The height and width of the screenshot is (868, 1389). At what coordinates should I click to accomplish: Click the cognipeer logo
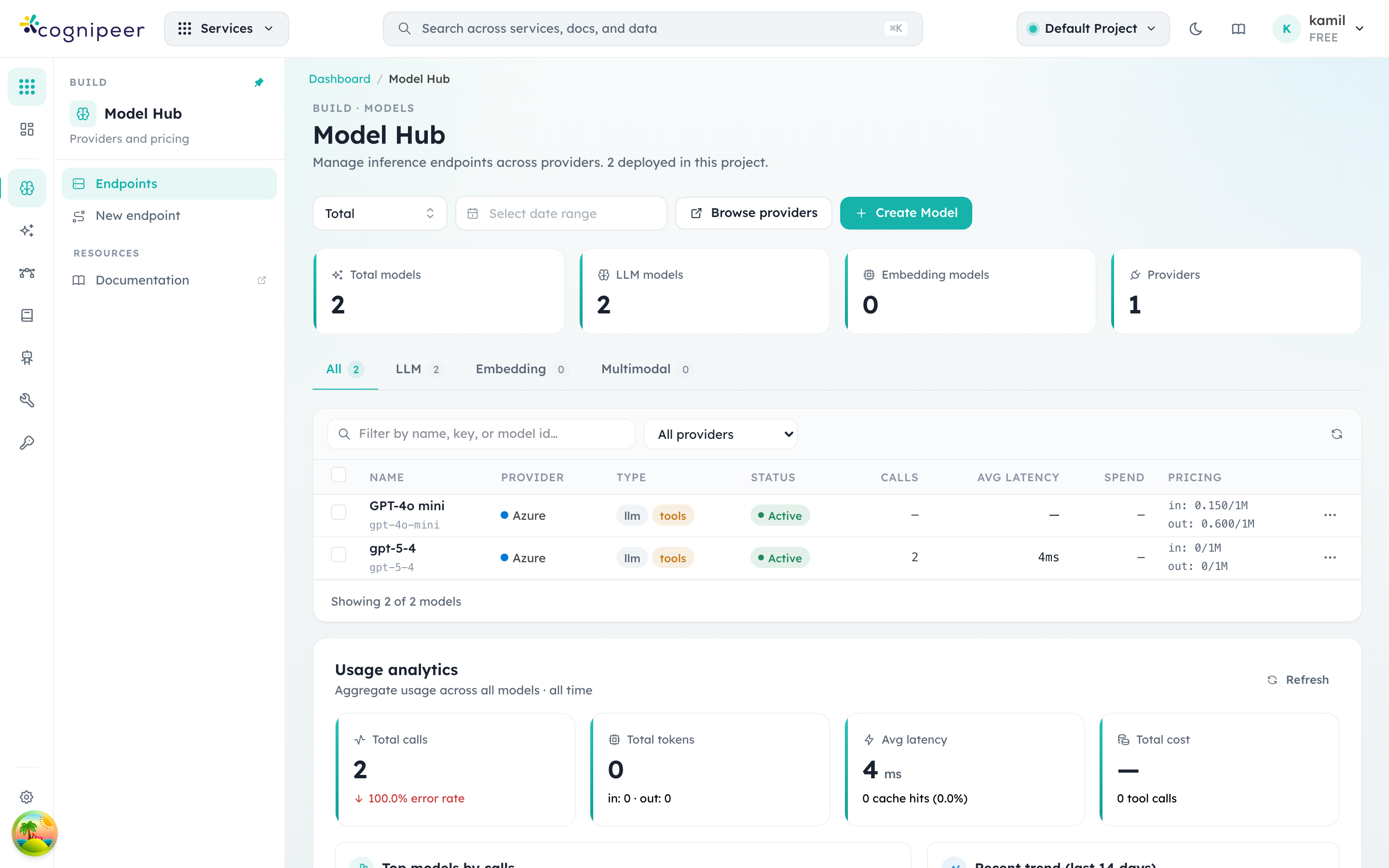point(82,29)
